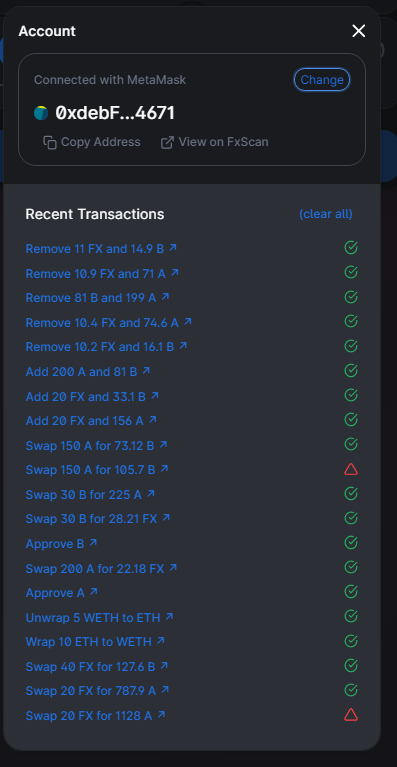The height and width of the screenshot is (767, 397).
Task: Click the wallet avatar icon beside 0xdebF...4671
Action: click(41, 113)
